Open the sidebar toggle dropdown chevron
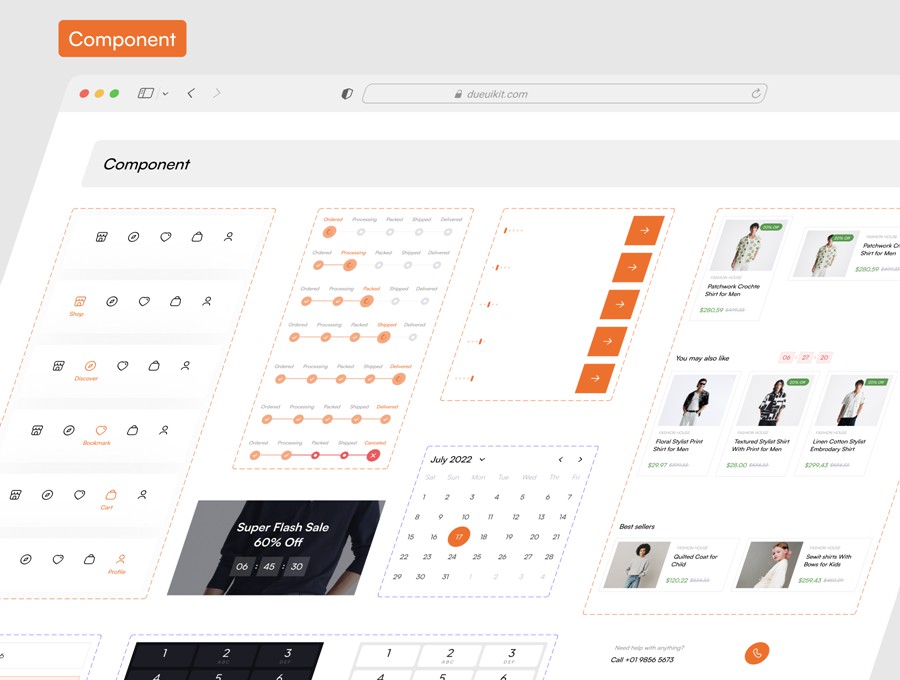This screenshot has height=680, width=900. coord(165,94)
